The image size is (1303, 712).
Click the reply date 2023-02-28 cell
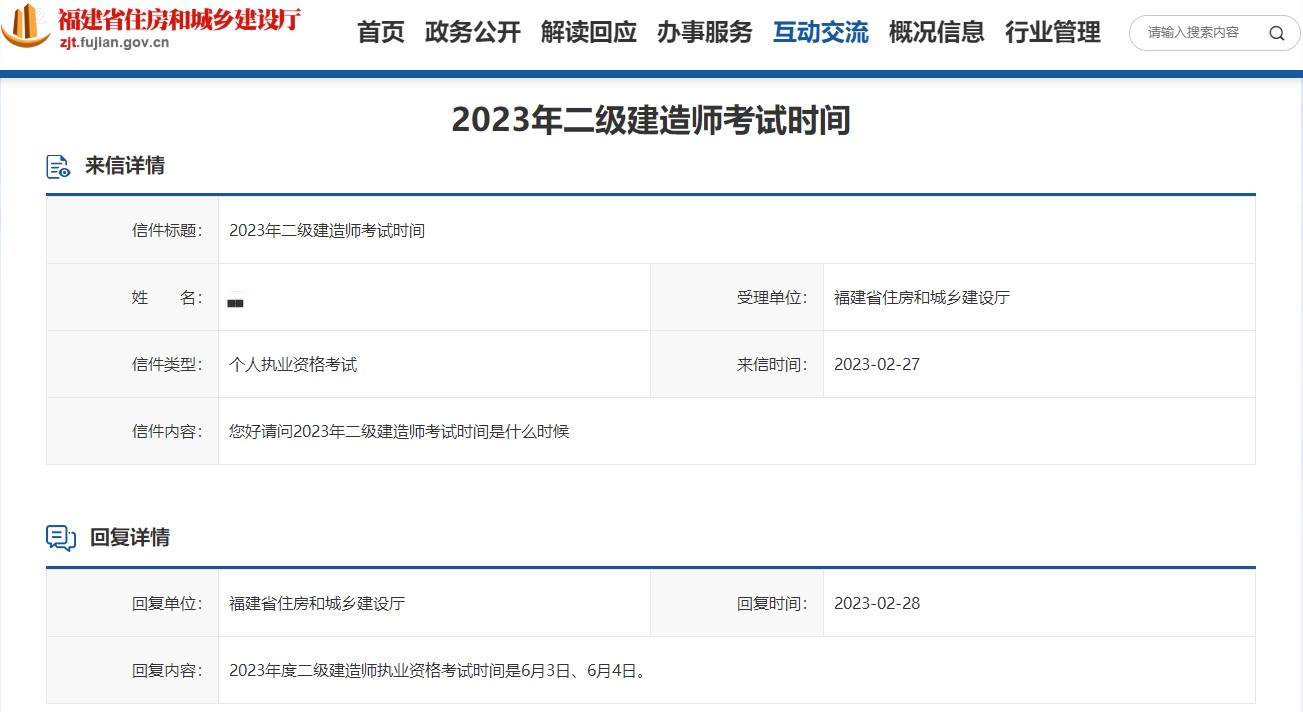876,603
